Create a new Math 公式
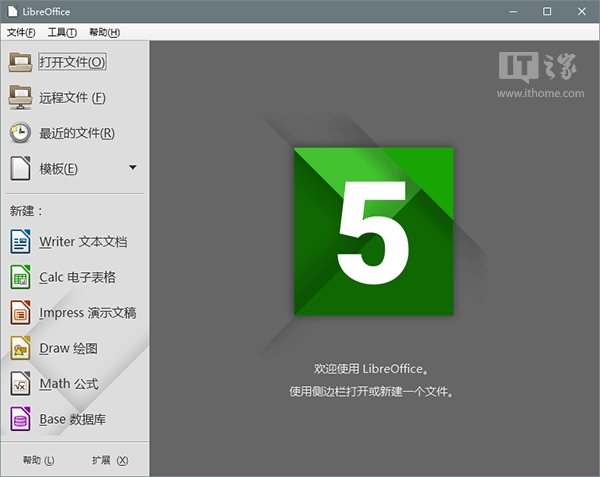Viewport: 600px width, 477px height. click(x=69, y=384)
